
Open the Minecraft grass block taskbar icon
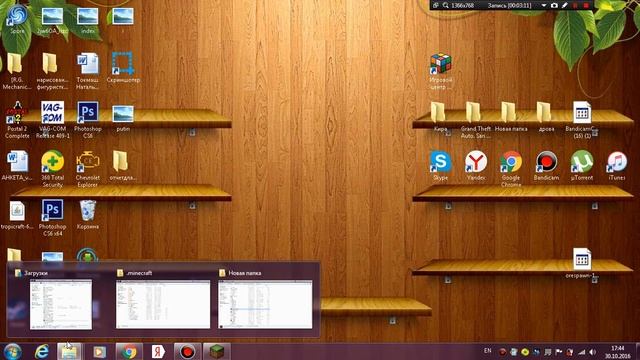(x=217, y=351)
